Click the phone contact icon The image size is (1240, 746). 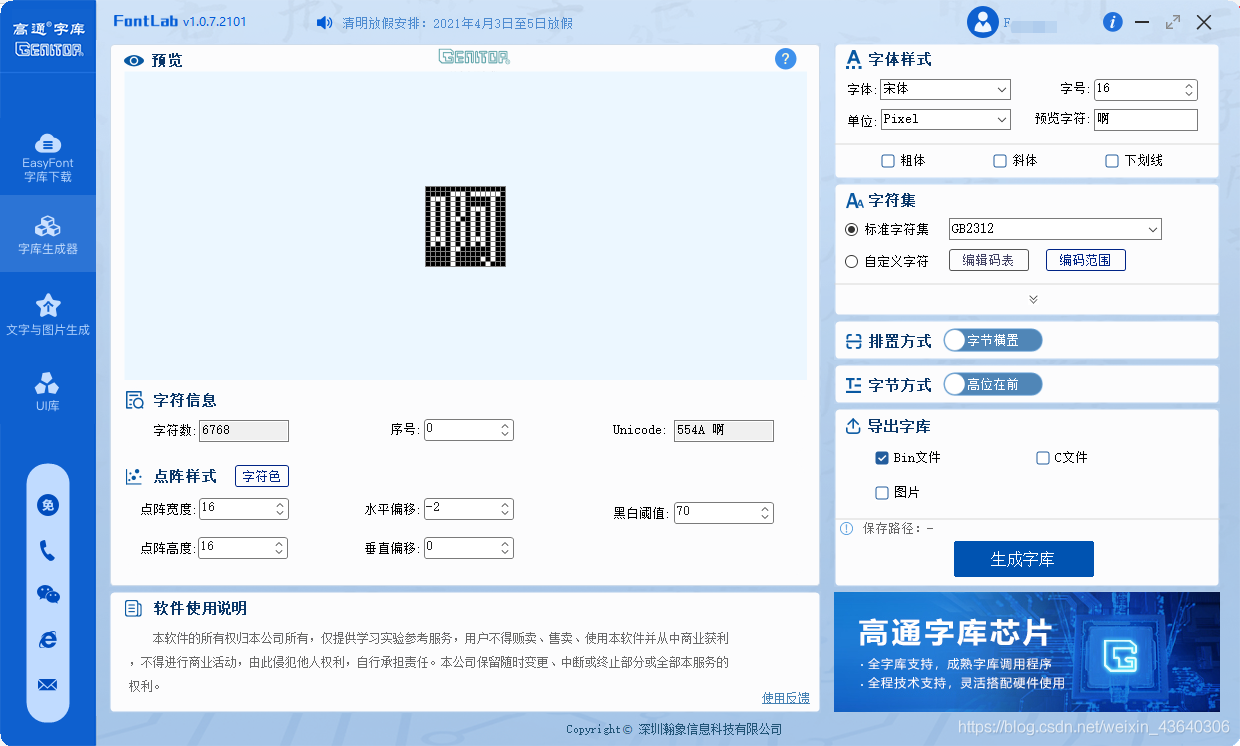point(48,550)
